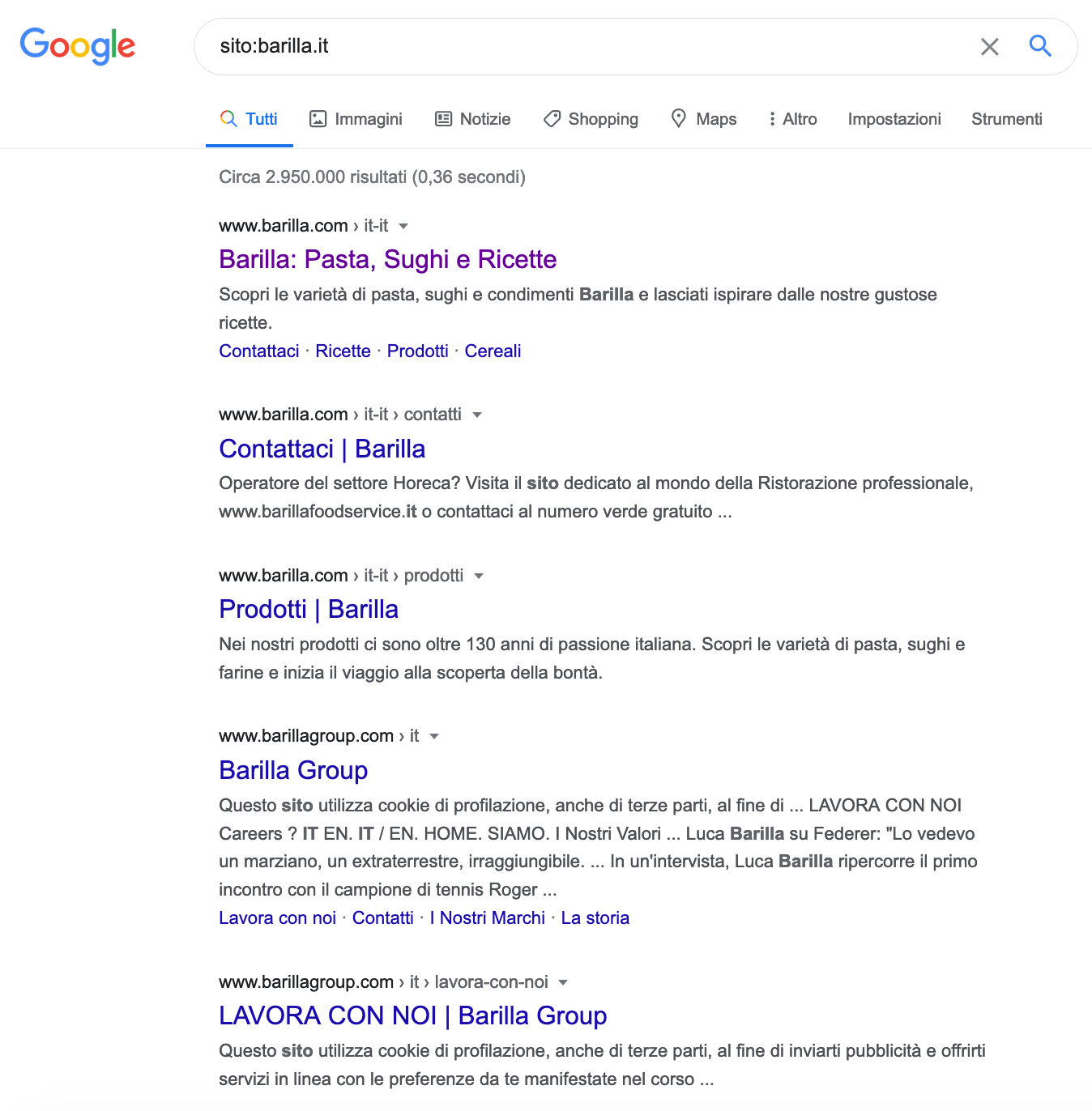Image resolution: width=1092 pixels, height=1111 pixels.
Task: Click the Prodotti | Barilla result title
Action: tap(309, 609)
